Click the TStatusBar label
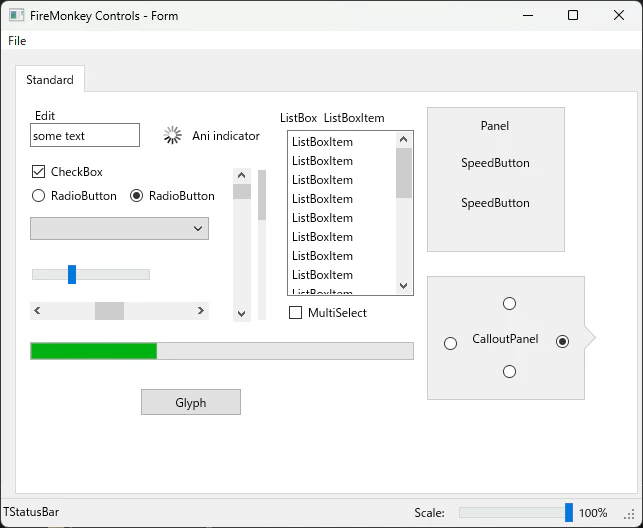Viewport: 643px width, 528px height. pyautogui.click(x=32, y=512)
